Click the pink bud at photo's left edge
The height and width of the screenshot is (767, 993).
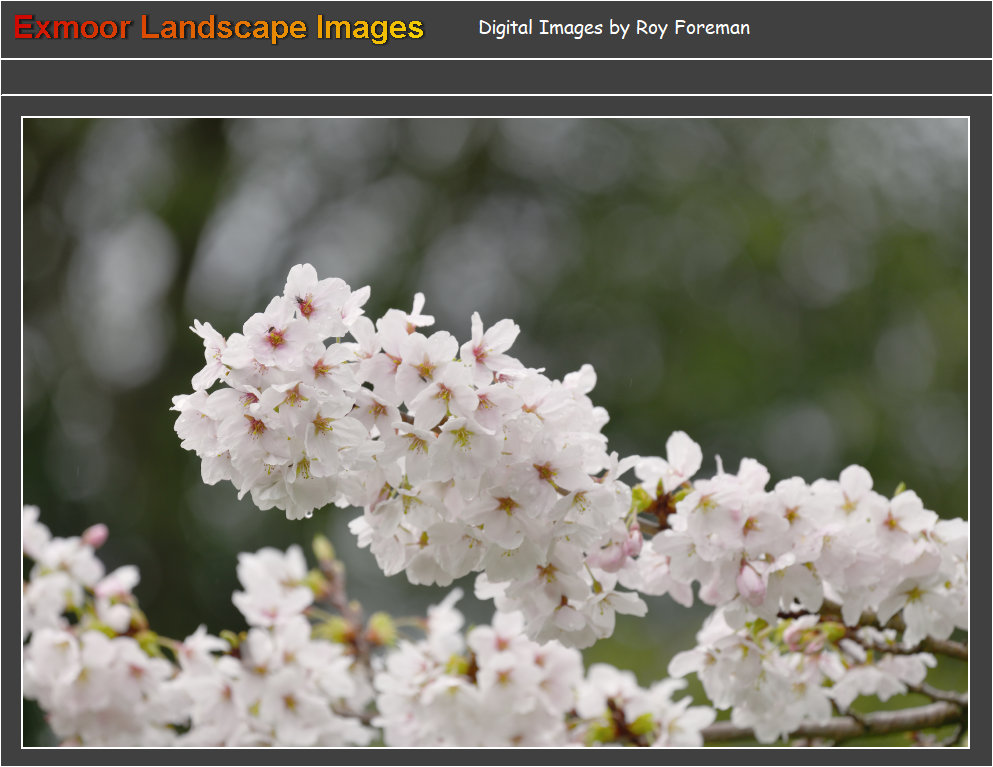point(95,536)
